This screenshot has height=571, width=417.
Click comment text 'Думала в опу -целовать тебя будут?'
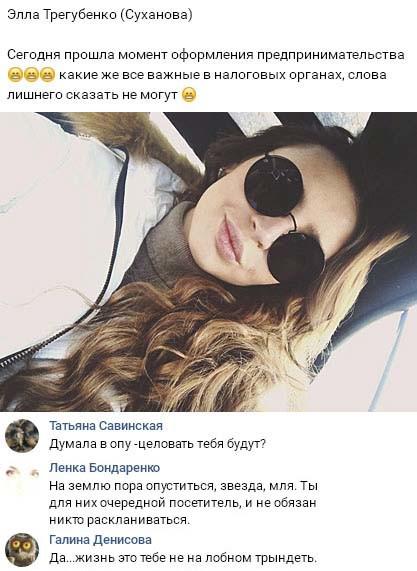tap(157, 444)
